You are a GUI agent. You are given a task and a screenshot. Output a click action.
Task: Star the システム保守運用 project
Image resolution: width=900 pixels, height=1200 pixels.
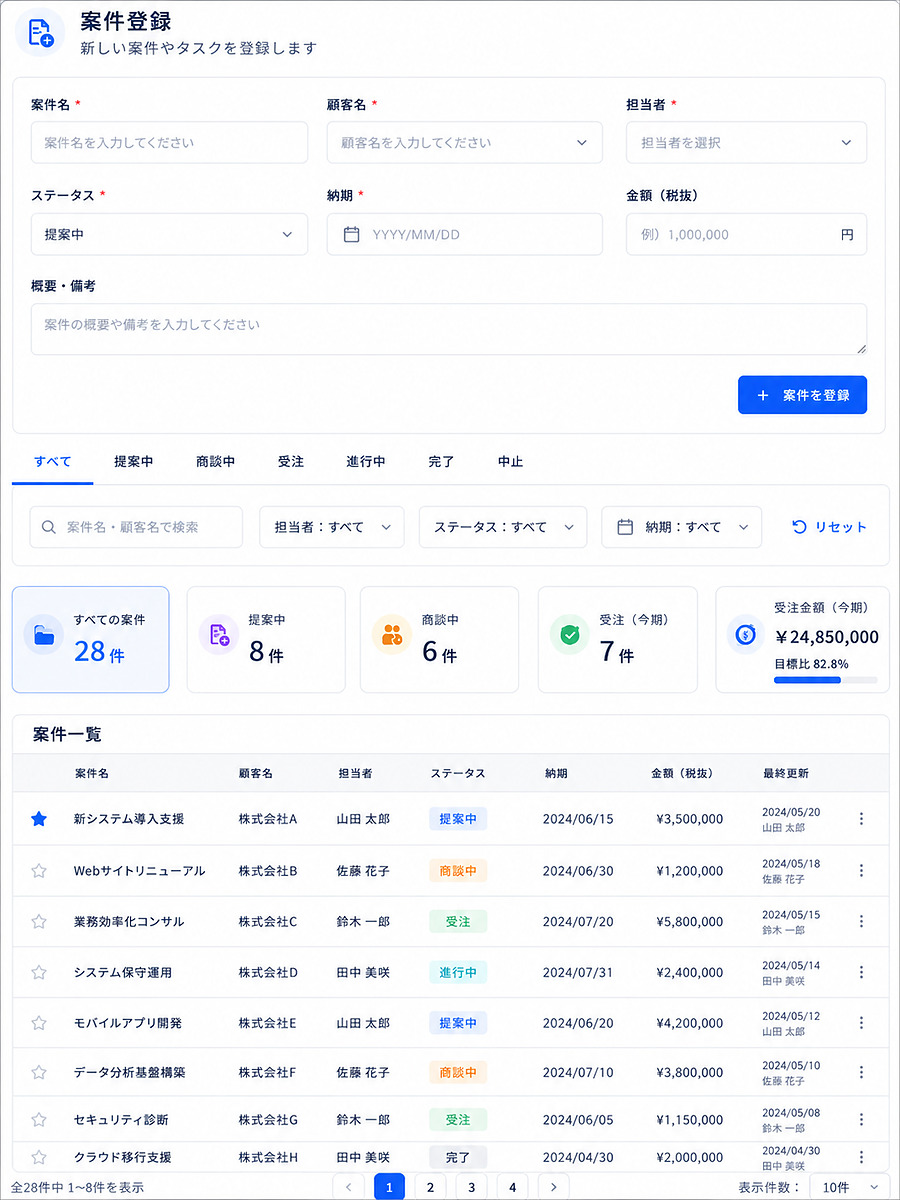(39, 972)
